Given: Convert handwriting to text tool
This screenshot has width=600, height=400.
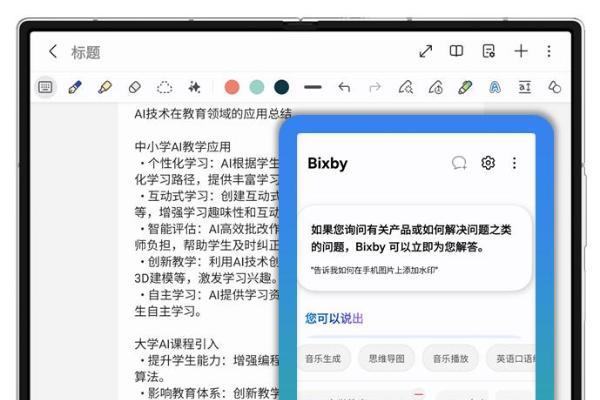Looking at the screenshot, I should [x=525, y=87].
